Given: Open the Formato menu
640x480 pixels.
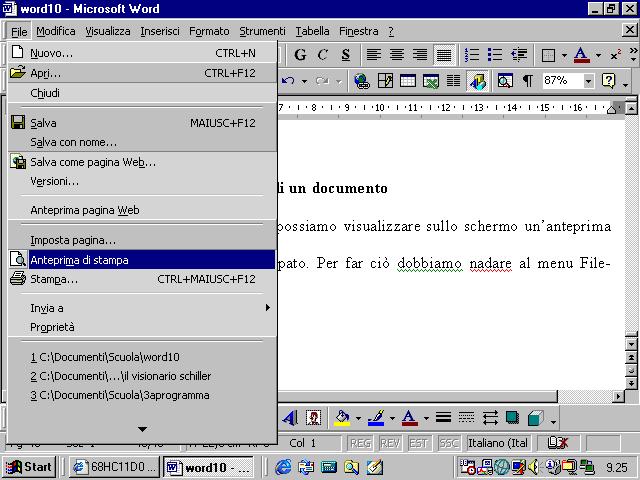Looking at the screenshot, I should pyautogui.click(x=209, y=31).
